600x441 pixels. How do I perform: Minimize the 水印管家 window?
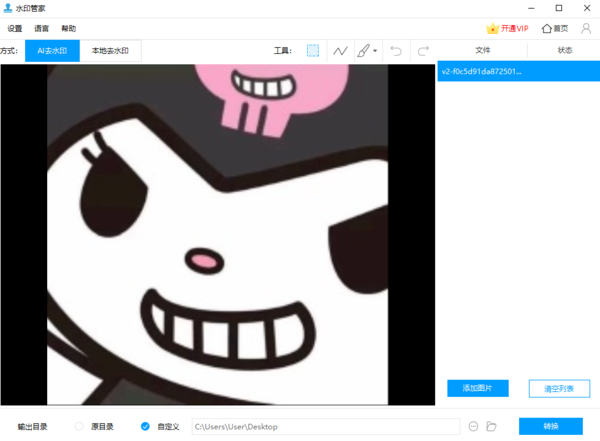coord(531,8)
